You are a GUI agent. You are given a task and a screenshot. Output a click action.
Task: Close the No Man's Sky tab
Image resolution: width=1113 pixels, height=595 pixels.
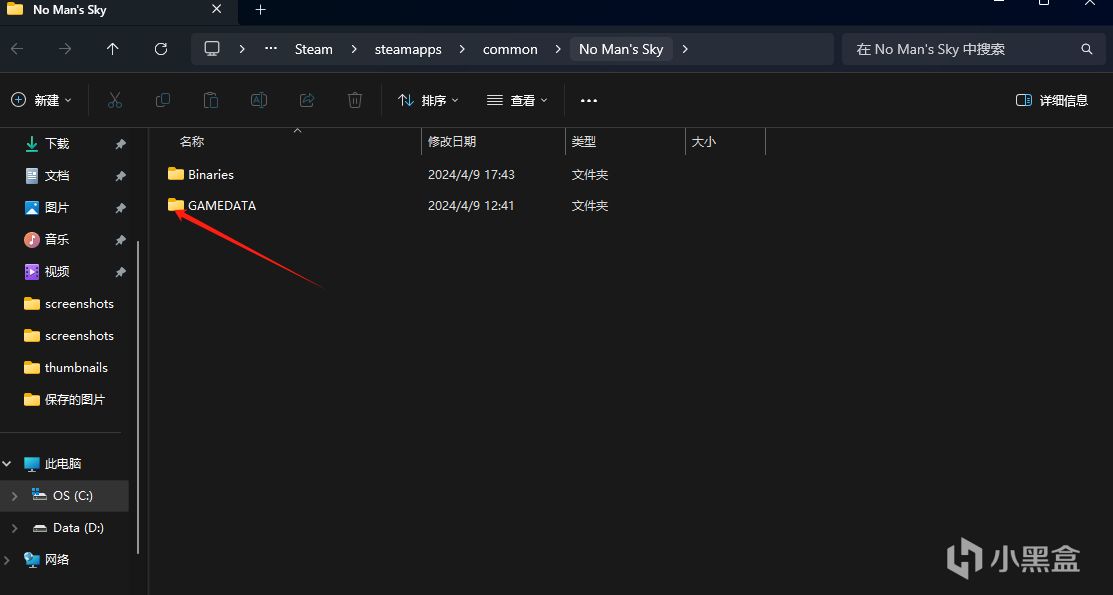tap(216, 9)
